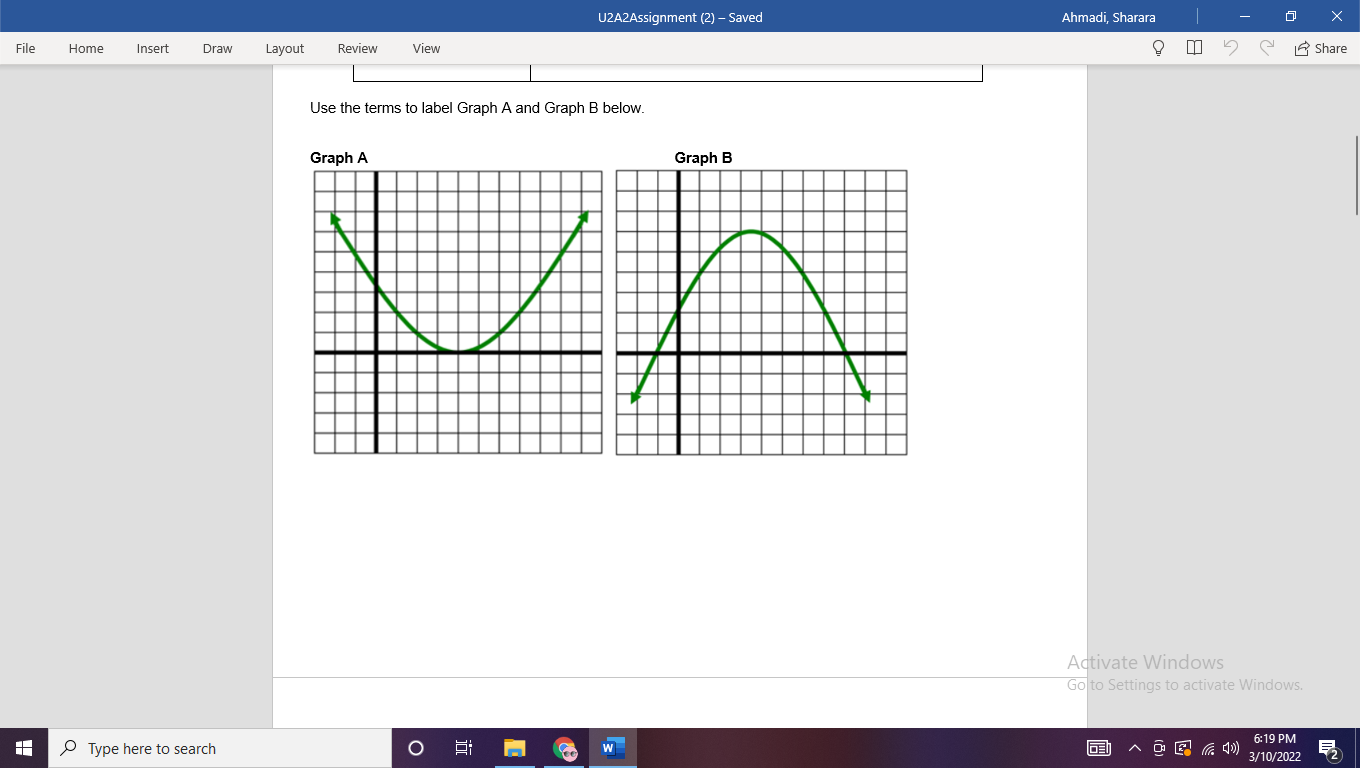Open the File menu

[26, 48]
